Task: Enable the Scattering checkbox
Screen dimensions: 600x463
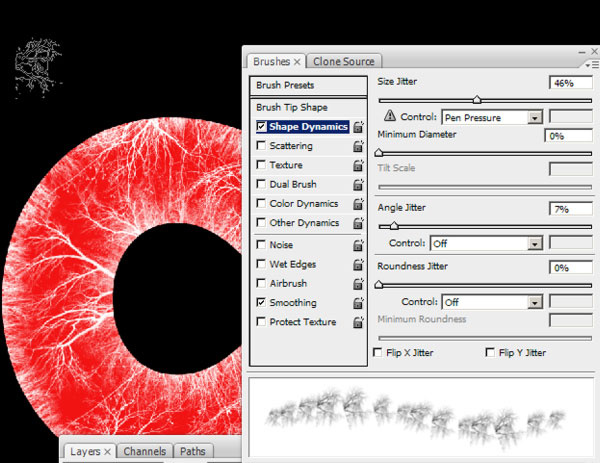Action: 262,146
